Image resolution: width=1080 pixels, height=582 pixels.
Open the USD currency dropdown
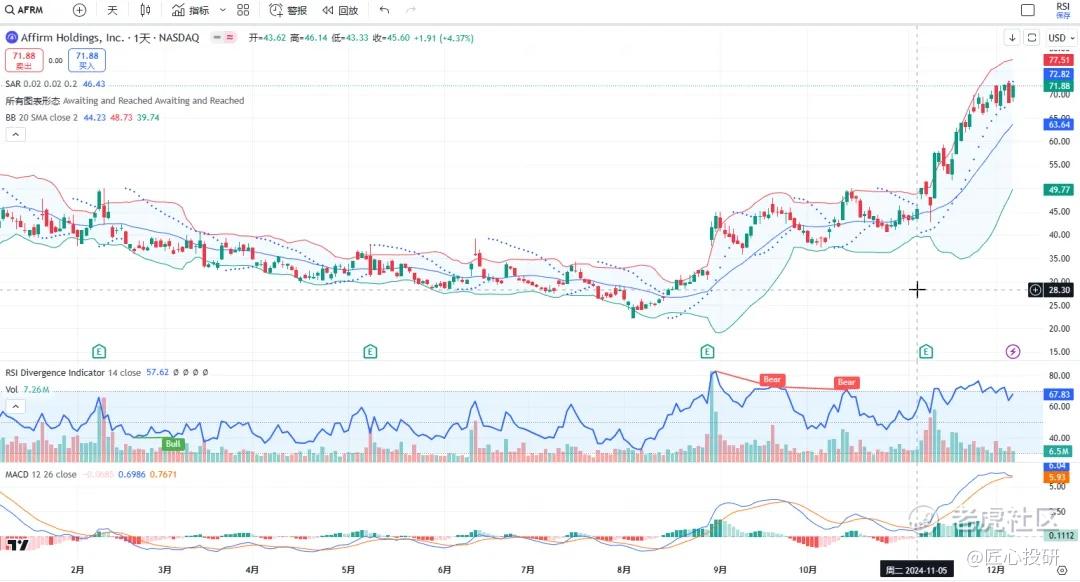click(x=1061, y=38)
